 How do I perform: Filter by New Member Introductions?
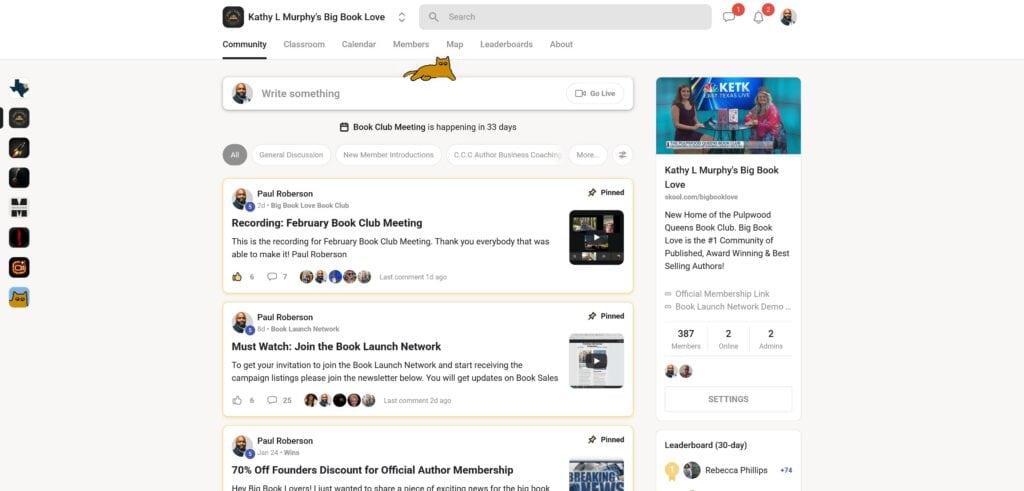pyautogui.click(x=388, y=155)
